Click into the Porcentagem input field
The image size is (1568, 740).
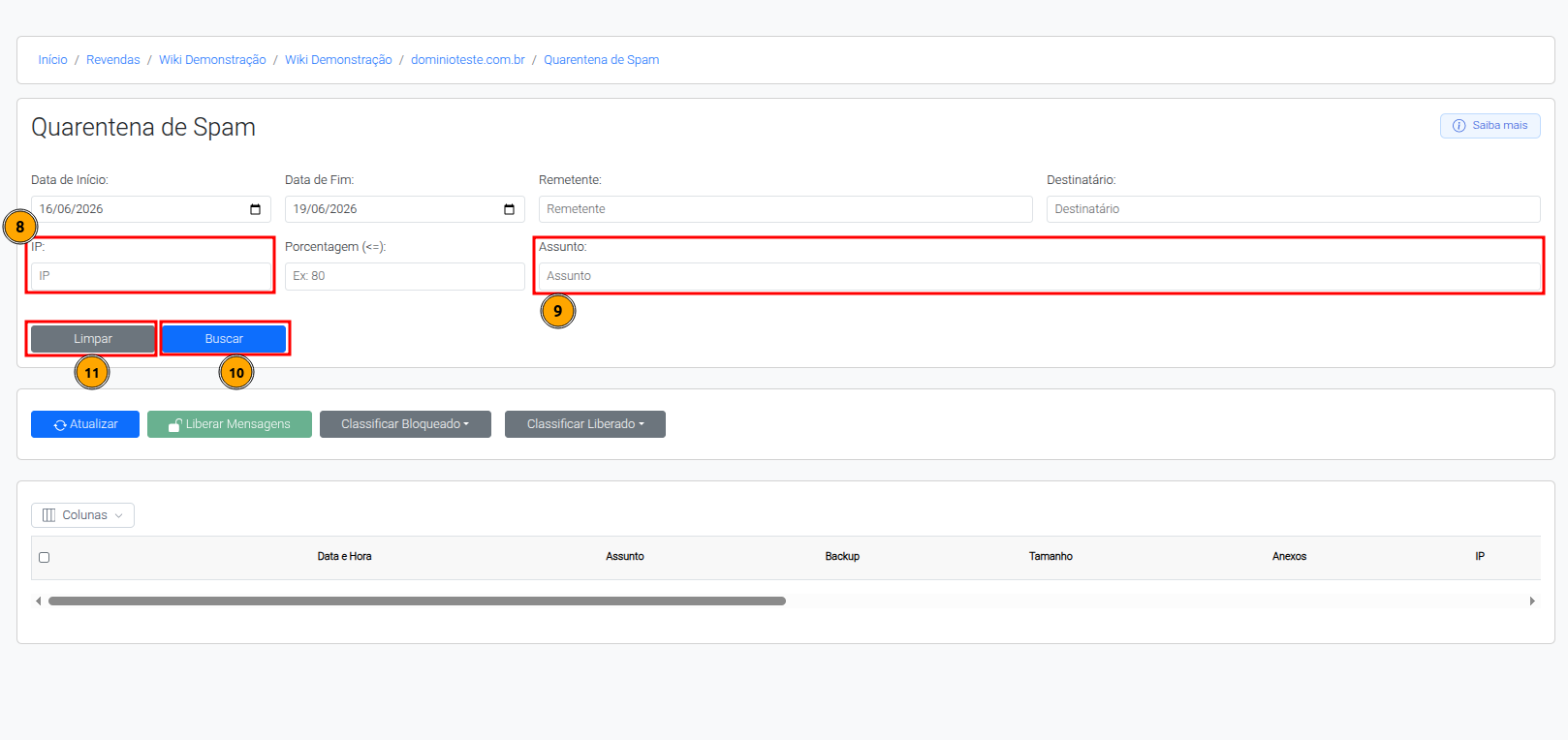coord(405,276)
